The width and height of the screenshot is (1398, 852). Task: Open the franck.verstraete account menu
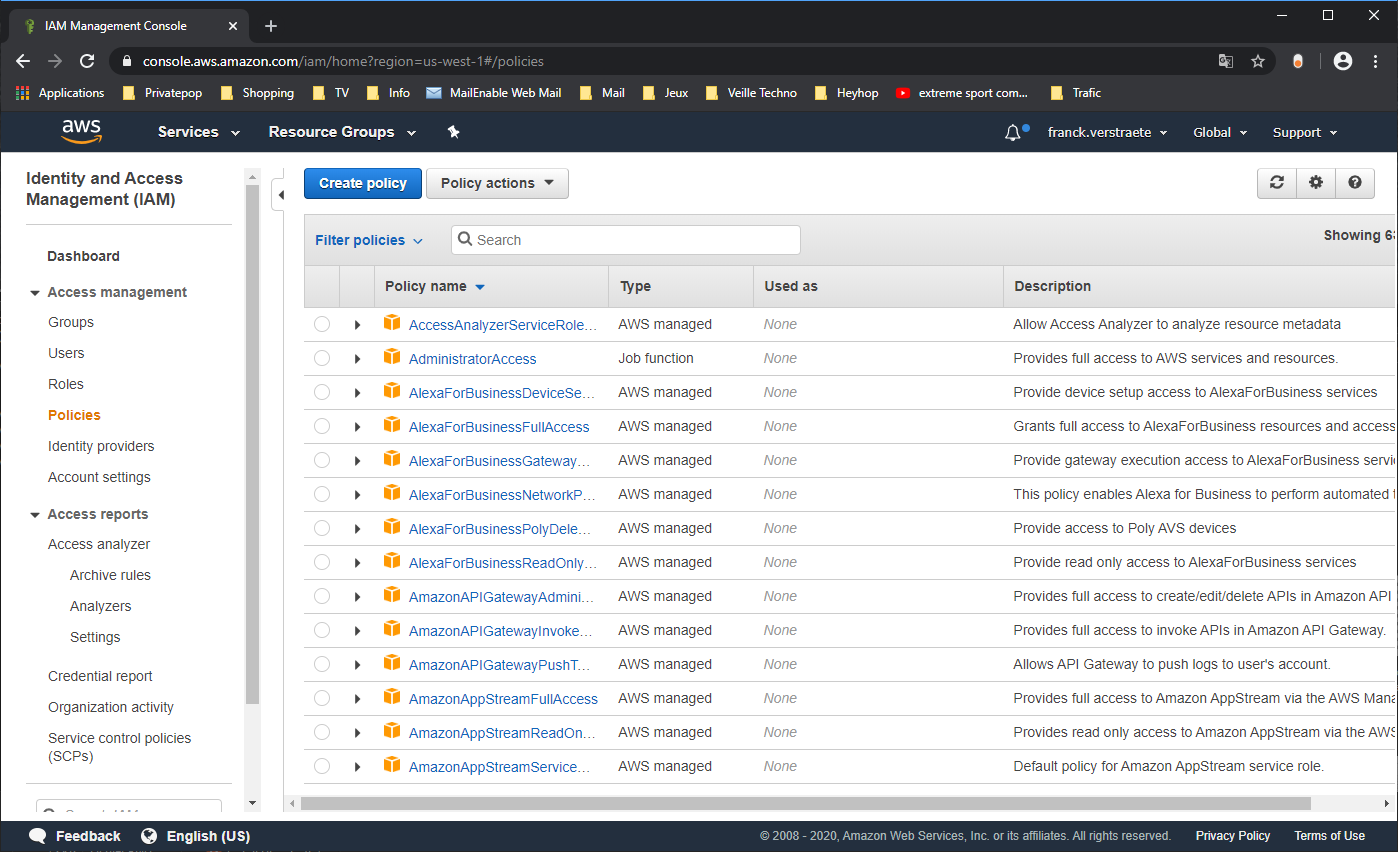(1107, 132)
